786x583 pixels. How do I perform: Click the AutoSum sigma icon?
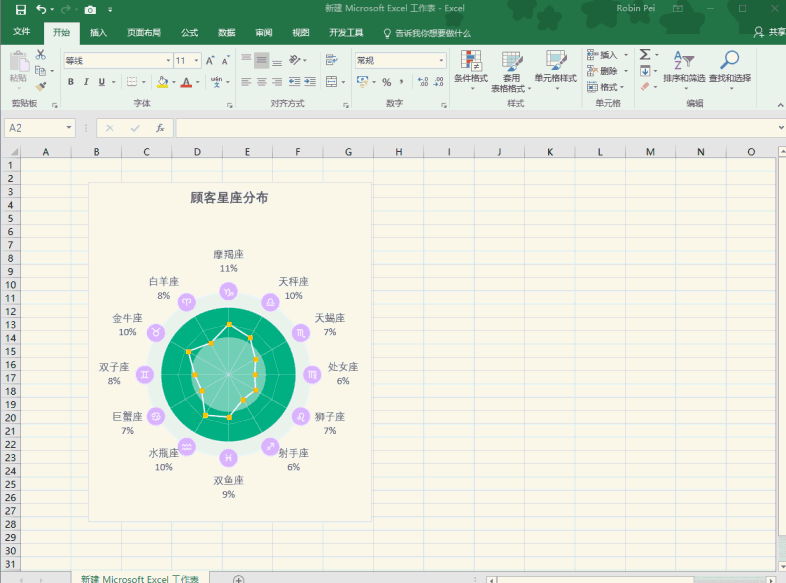[645, 54]
